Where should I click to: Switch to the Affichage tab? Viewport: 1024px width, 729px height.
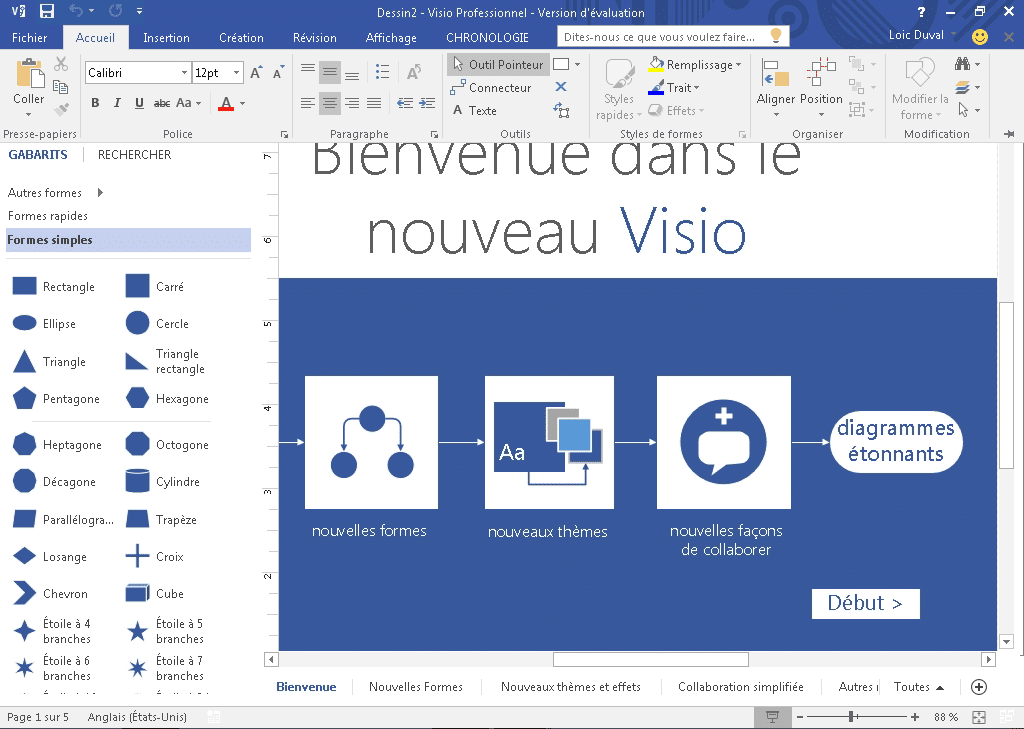tap(391, 38)
